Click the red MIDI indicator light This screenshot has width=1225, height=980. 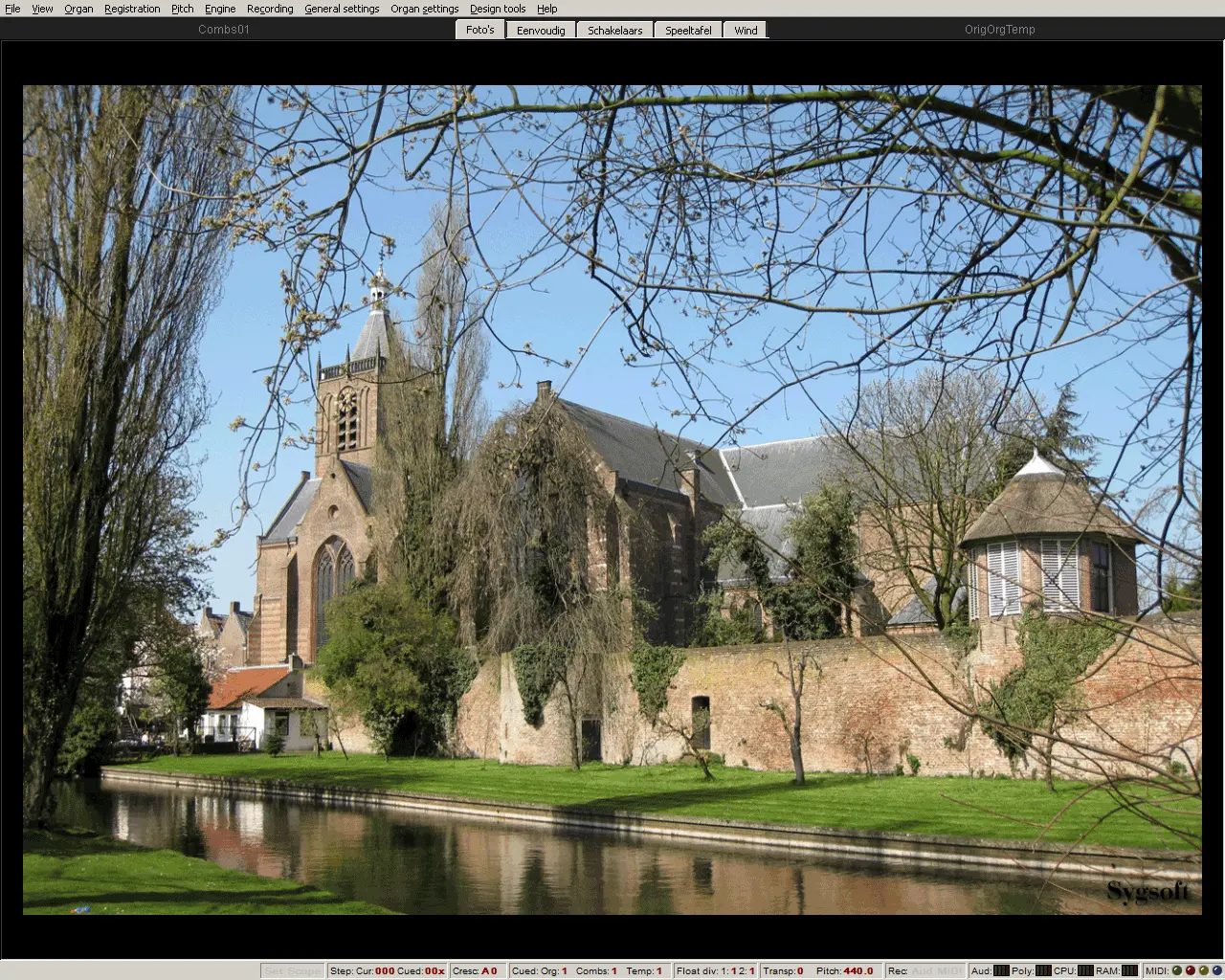pyautogui.click(x=1191, y=970)
